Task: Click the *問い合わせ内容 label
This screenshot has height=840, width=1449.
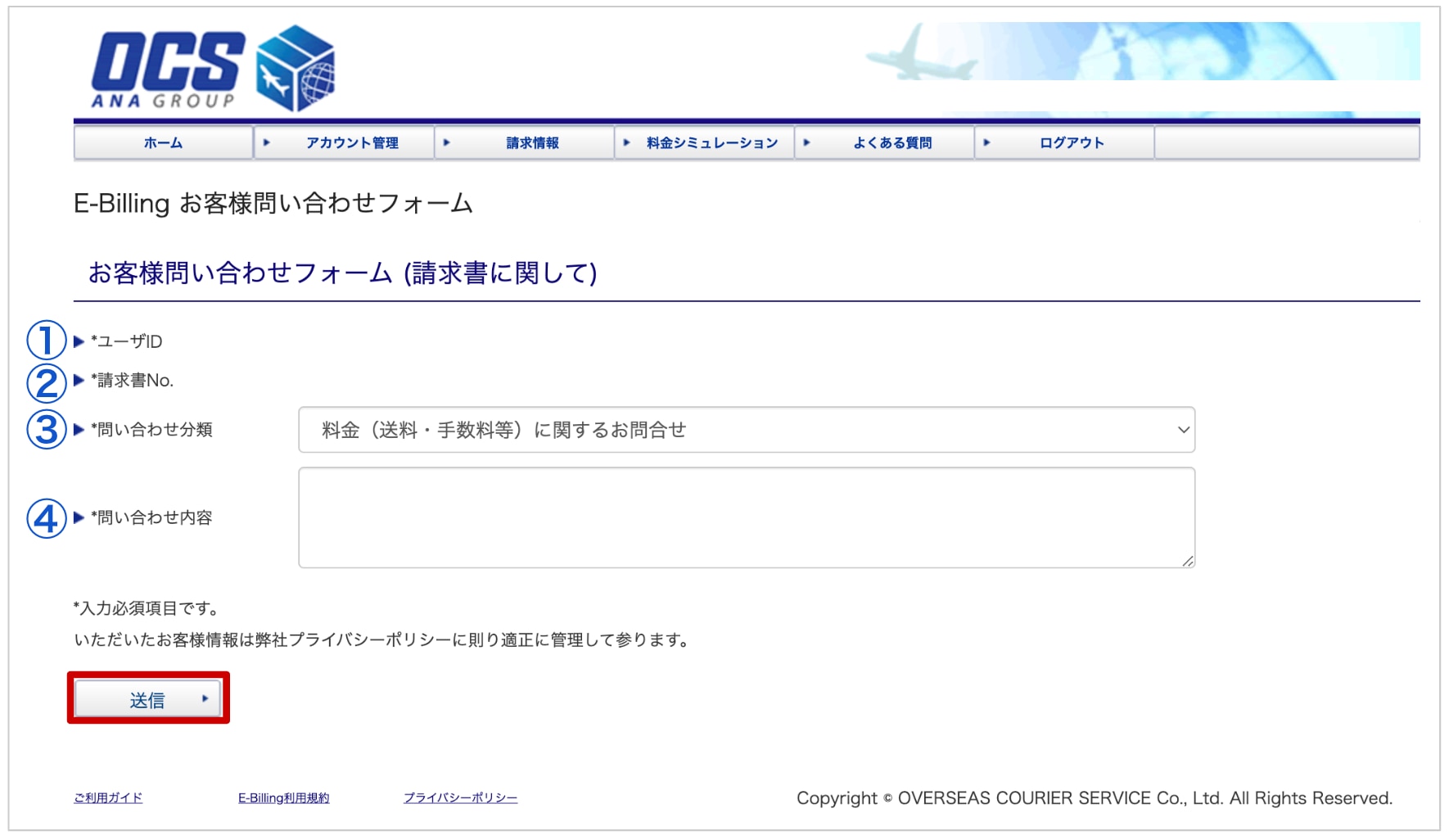Action: click(x=151, y=517)
